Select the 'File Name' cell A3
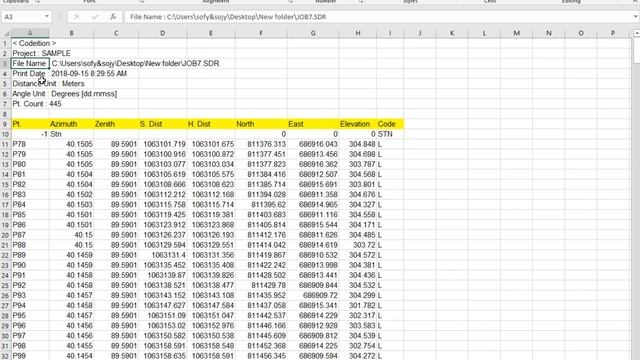The height and width of the screenshot is (360, 640). click(30, 63)
